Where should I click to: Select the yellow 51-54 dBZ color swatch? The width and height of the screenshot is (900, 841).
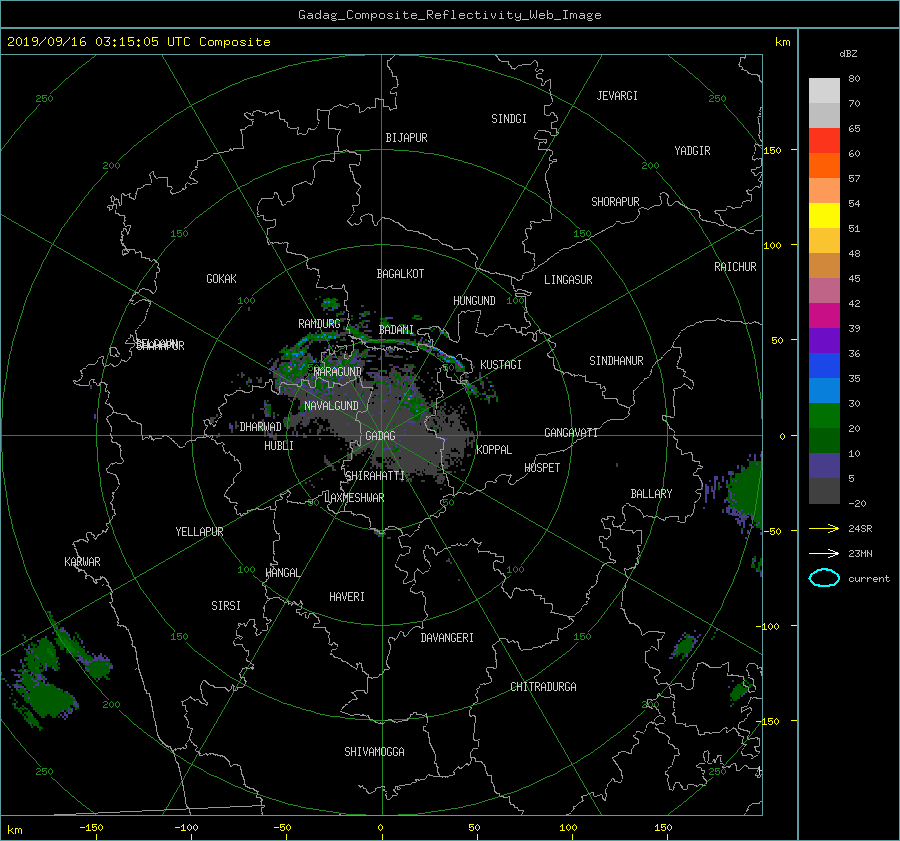824,215
